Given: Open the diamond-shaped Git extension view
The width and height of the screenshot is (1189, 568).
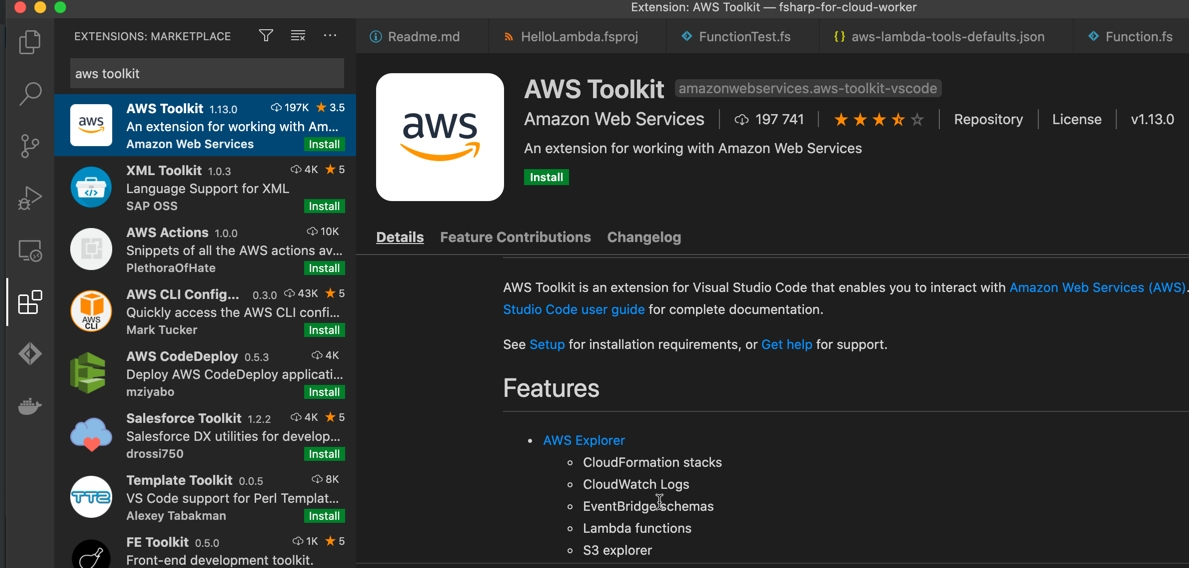Looking at the screenshot, I should click(x=30, y=355).
